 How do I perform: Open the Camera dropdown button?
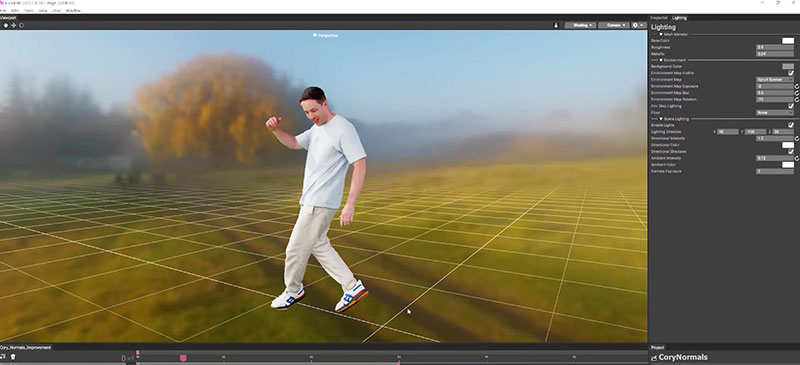pos(614,25)
